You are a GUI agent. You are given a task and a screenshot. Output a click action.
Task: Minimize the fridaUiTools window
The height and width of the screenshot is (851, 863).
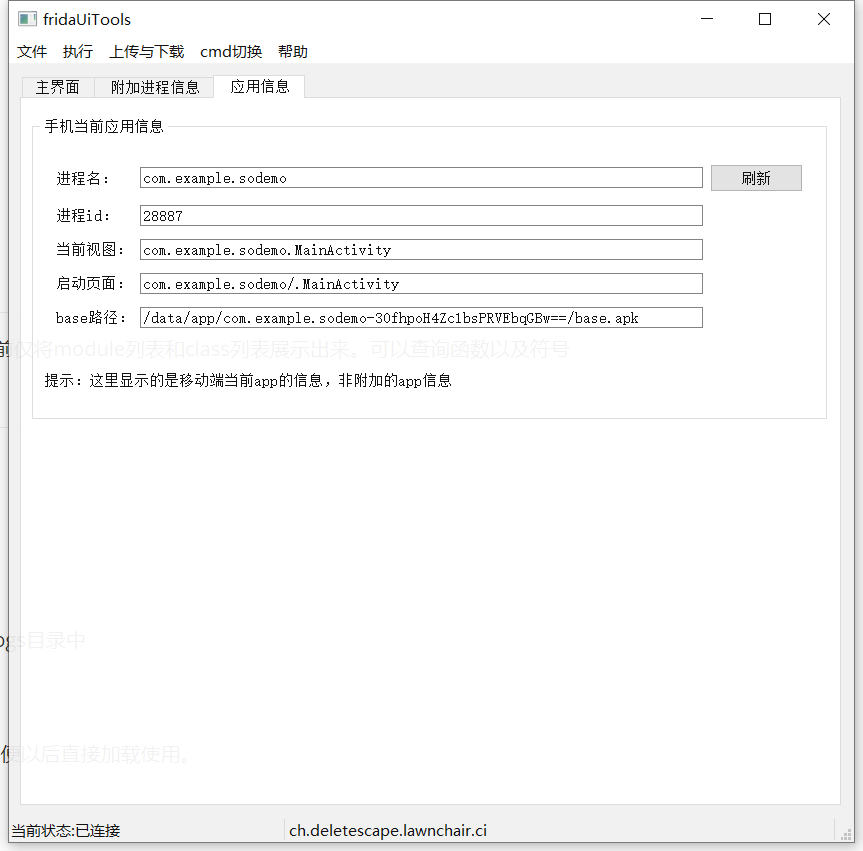707,19
